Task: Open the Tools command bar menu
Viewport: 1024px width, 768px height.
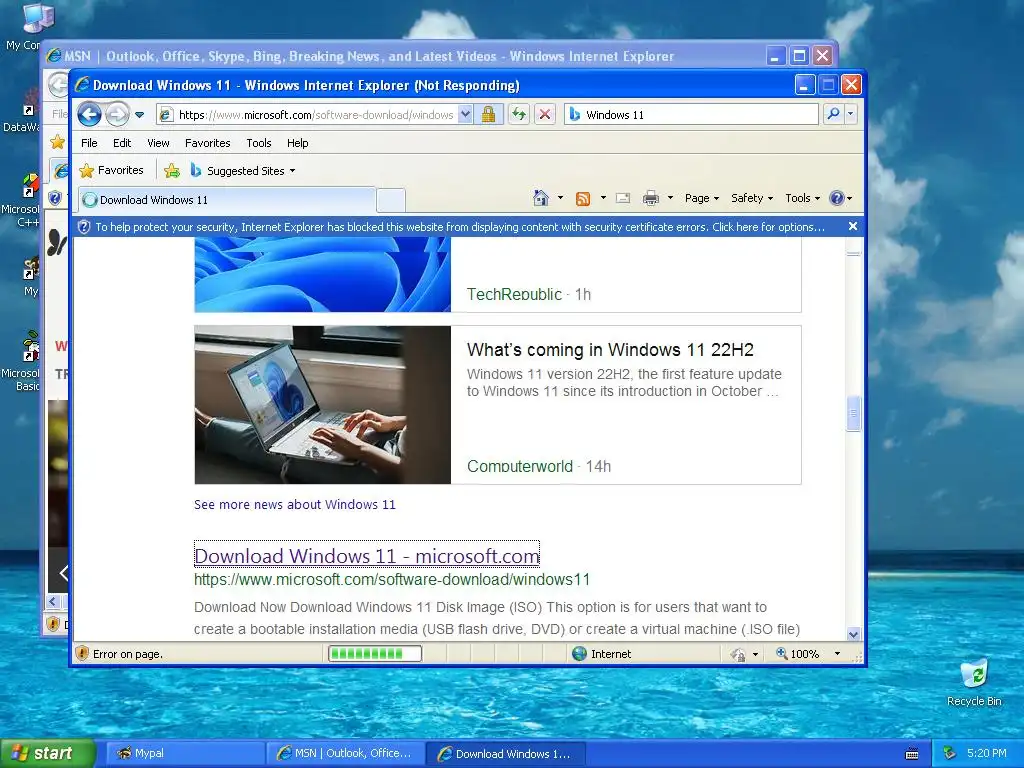Action: click(802, 198)
